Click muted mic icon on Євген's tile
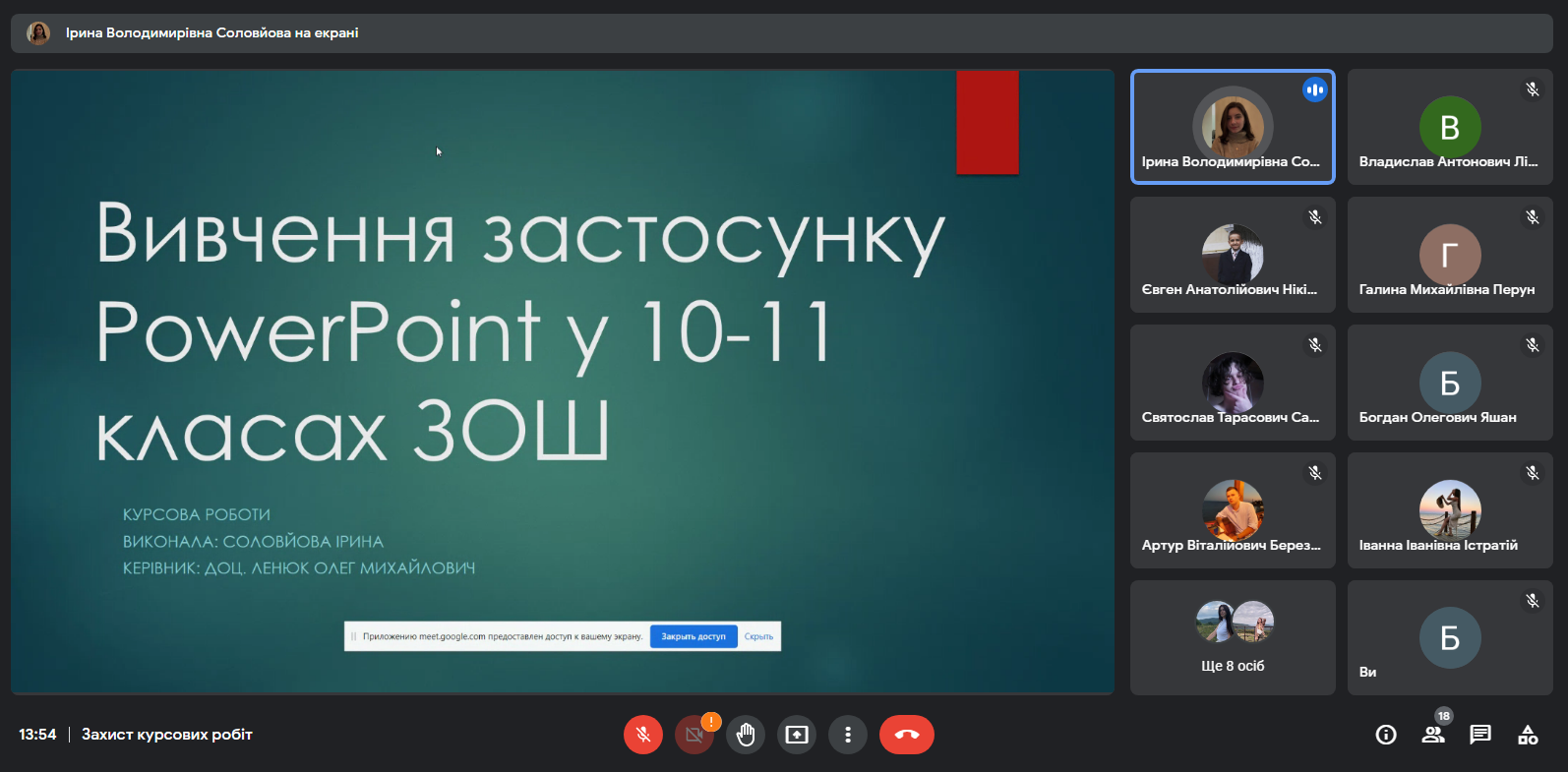Viewport: 1568px width, 772px height. tap(1315, 217)
